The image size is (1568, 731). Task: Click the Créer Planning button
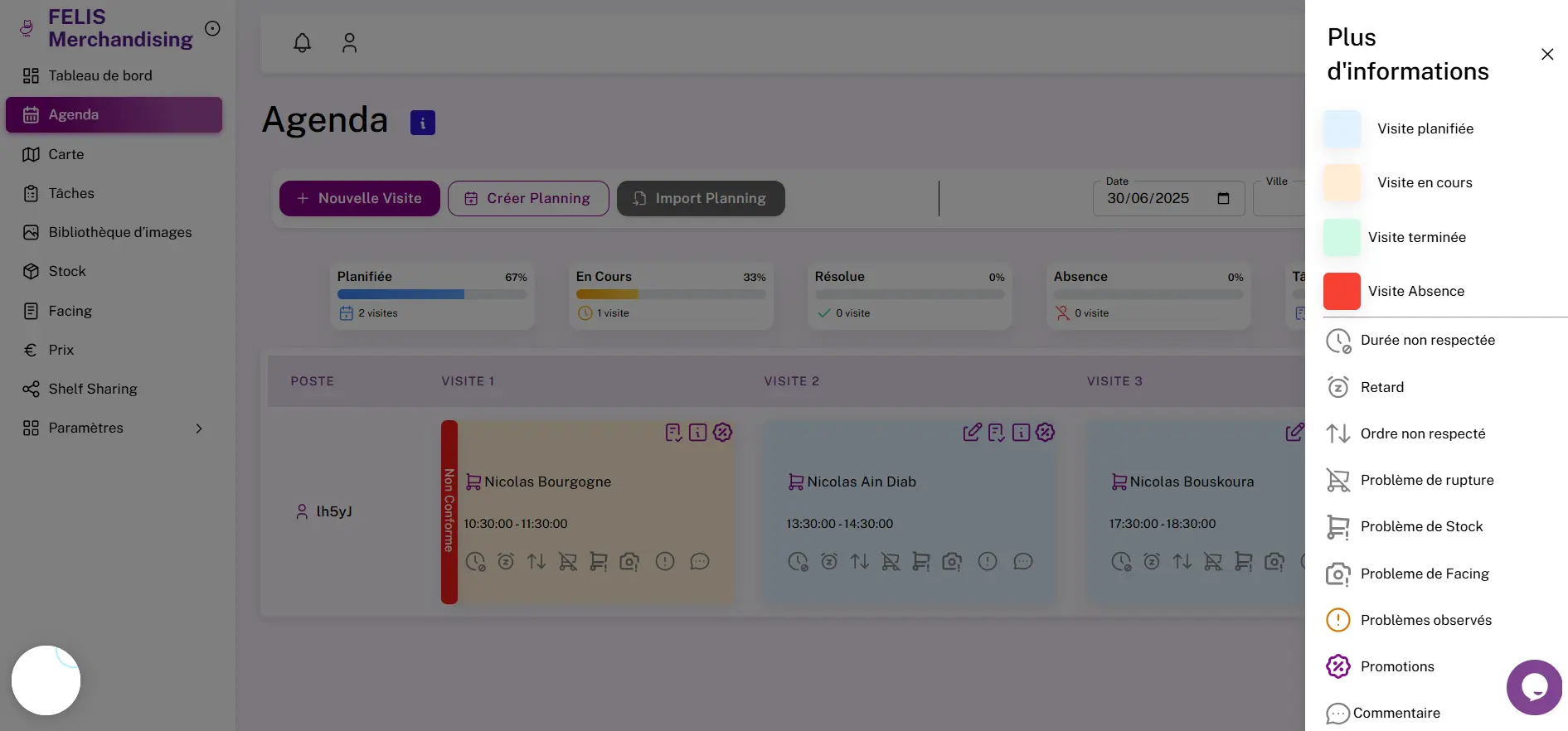coord(528,199)
